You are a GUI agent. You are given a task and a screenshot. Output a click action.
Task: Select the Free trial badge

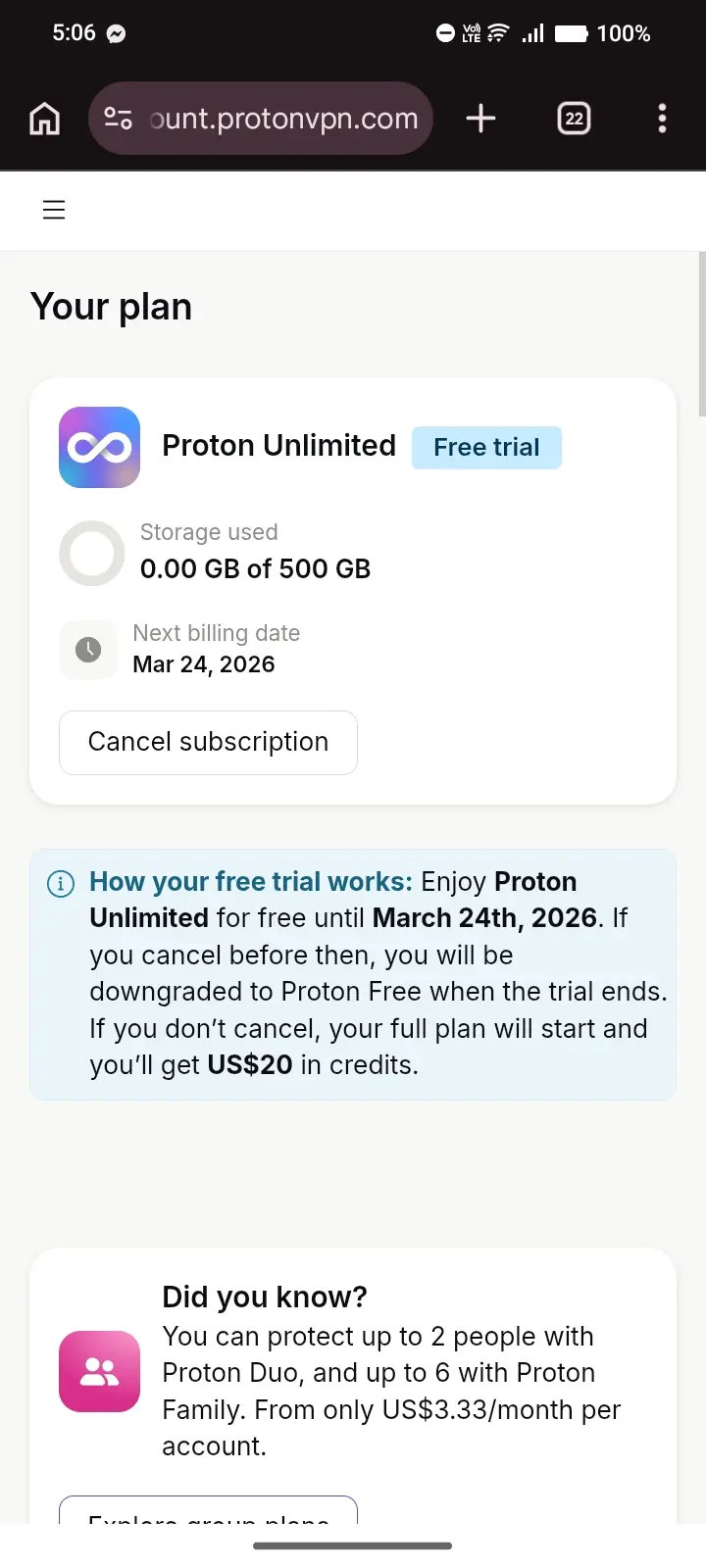pyautogui.click(x=486, y=448)
